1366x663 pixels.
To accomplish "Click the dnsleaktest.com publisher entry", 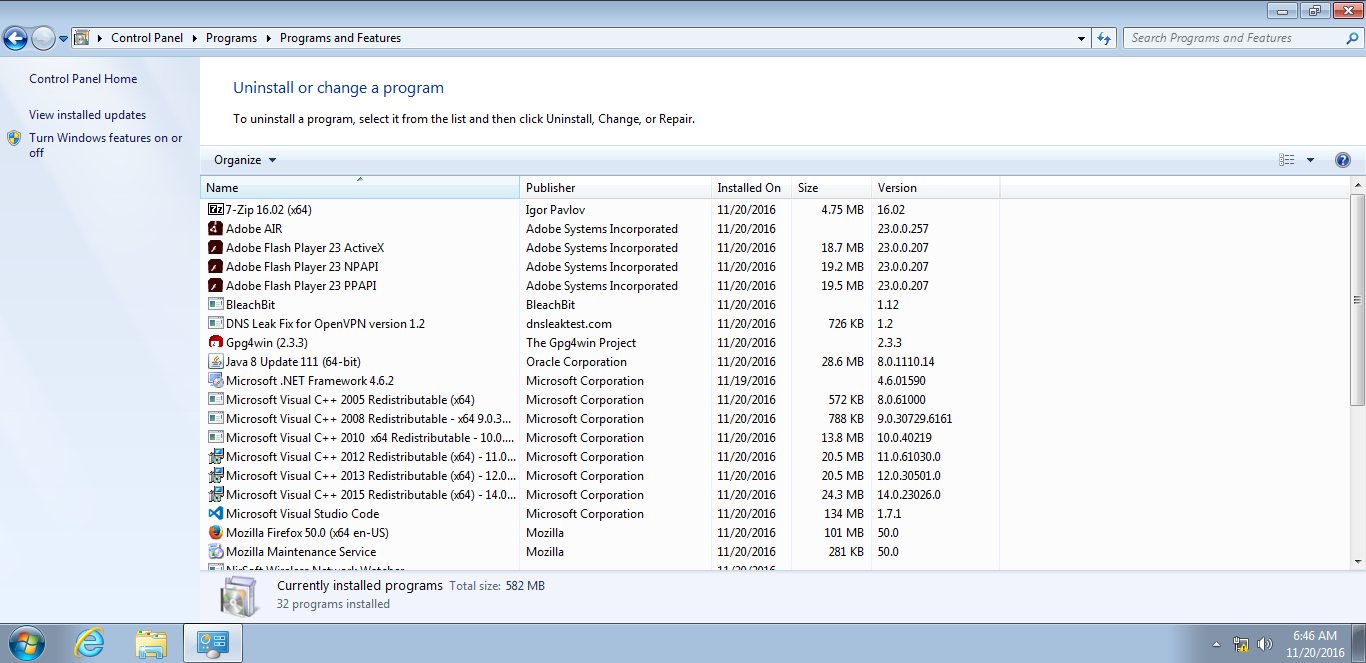I will tap(569, 324).
